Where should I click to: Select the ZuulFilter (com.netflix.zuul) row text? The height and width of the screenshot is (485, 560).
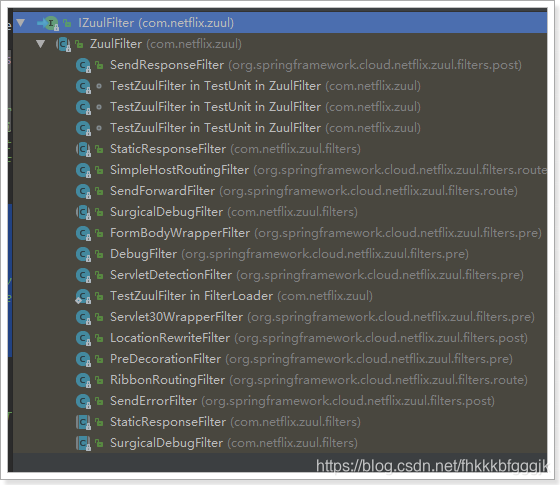pyautogui.click(x=166, y=44)
